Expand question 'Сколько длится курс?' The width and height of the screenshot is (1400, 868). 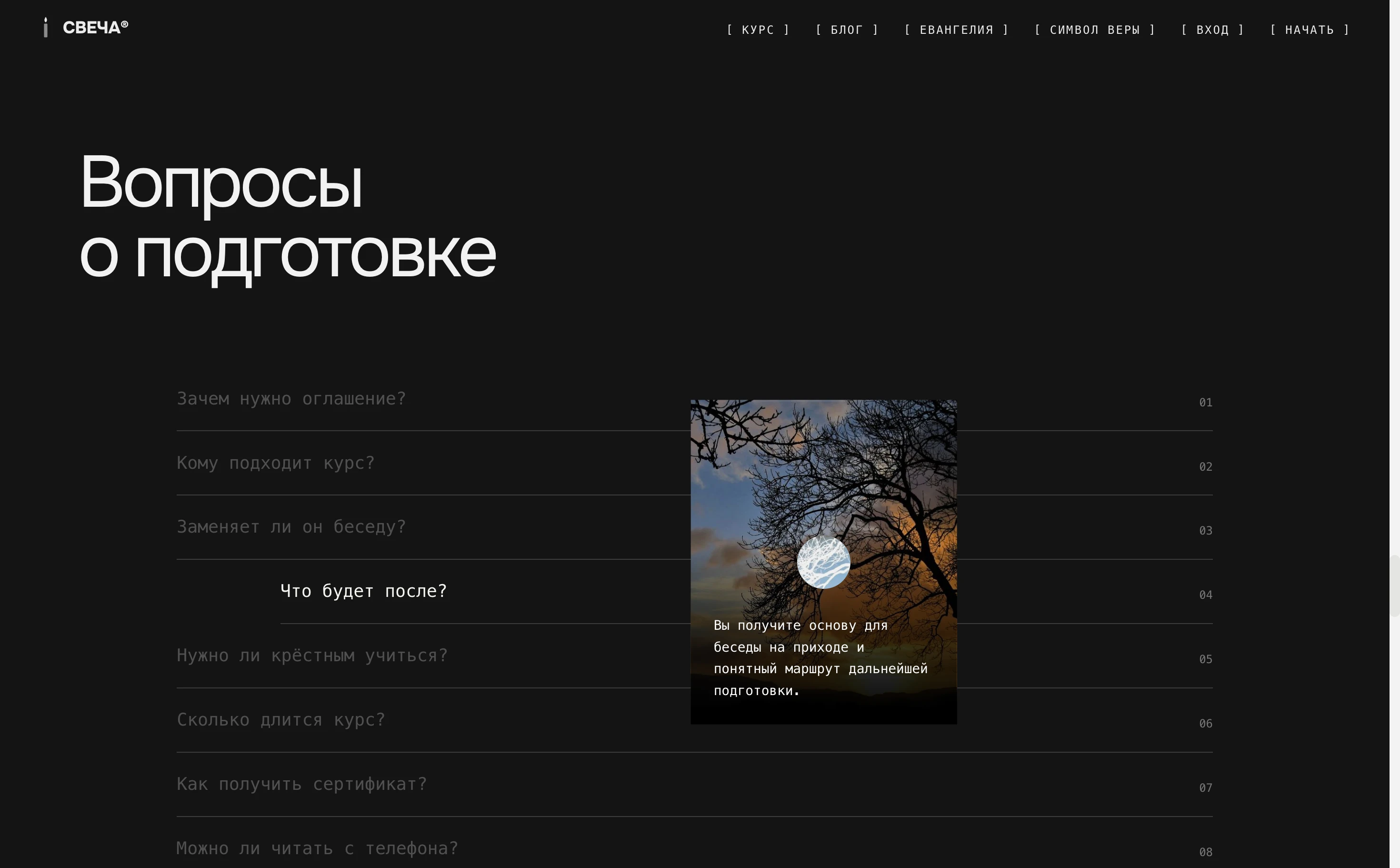click(280, 719)
